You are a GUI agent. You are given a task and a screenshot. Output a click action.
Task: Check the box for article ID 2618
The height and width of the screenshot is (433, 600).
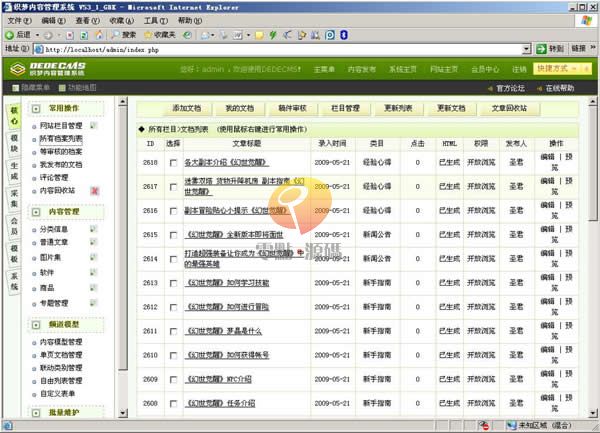(x=173, y=163)
